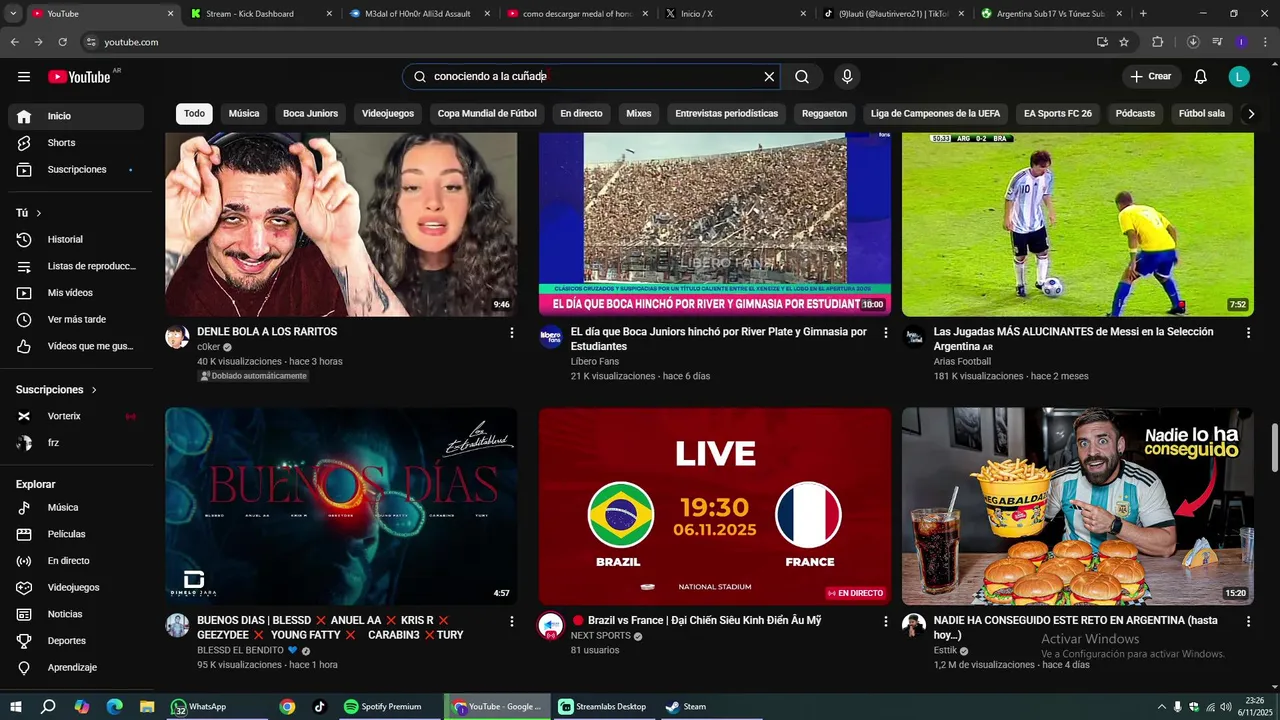Start voice search with microphone icon
Image resolution: width=1280 pixels, height=720 pixels.
[x=847, y=77]
